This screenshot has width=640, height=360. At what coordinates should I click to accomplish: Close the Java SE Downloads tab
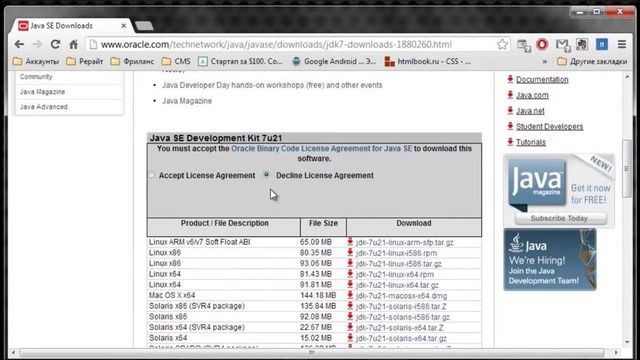(x=123, y=26)
